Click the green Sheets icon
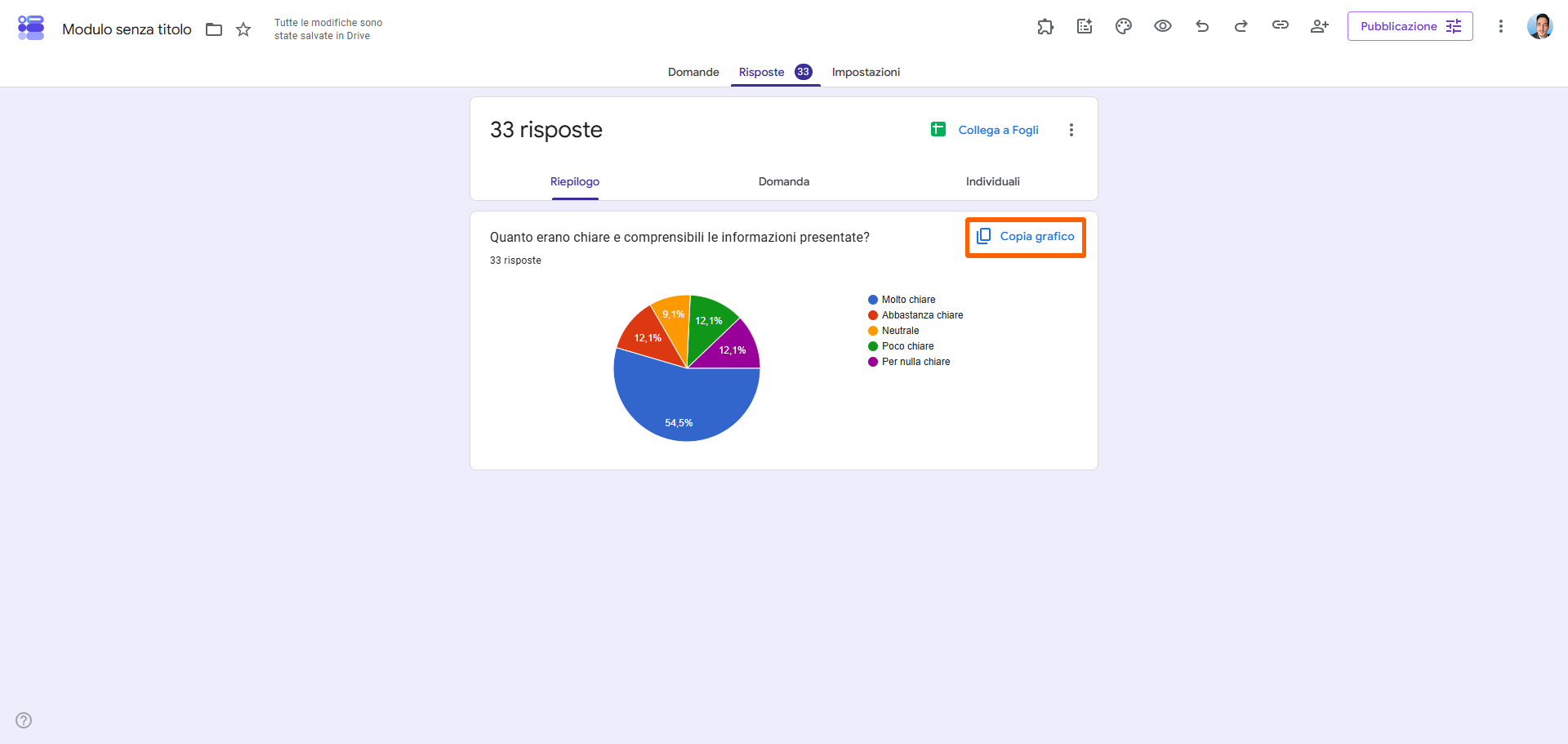Viewport: 1568px width, 744px height. [x=938, y=129]
